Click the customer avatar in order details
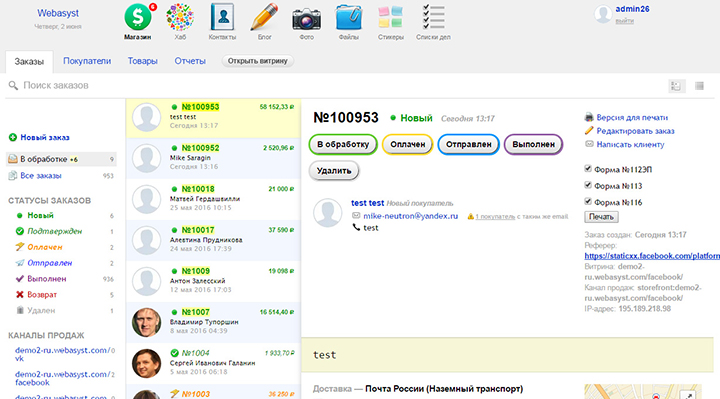This screenshot has height=399, width=720. pyautogui.click(x=327, y=213)
